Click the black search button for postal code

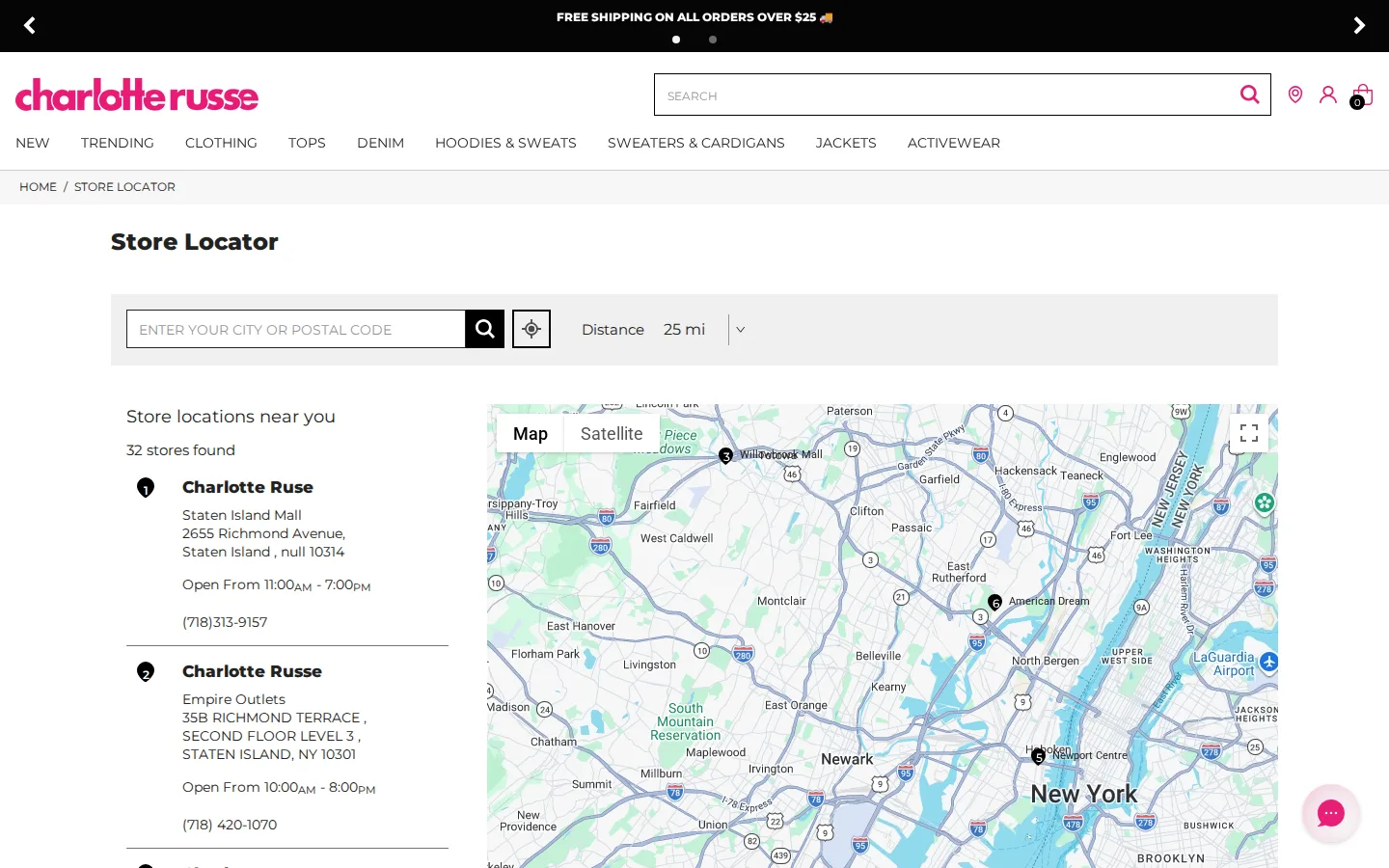coord(484,329)
